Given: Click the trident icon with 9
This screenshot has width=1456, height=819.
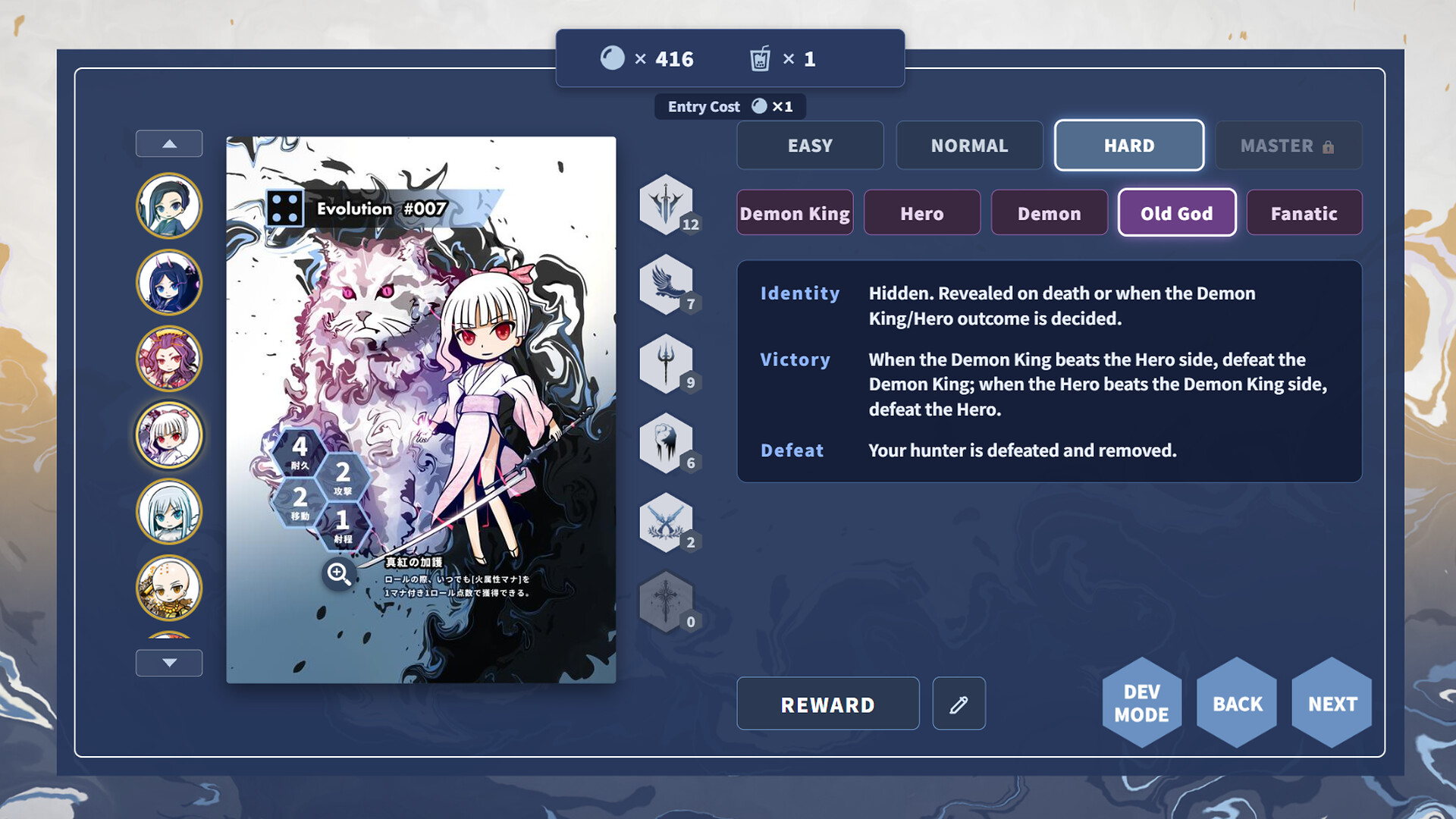Looking at the screenshot, I should click(666, 364).
